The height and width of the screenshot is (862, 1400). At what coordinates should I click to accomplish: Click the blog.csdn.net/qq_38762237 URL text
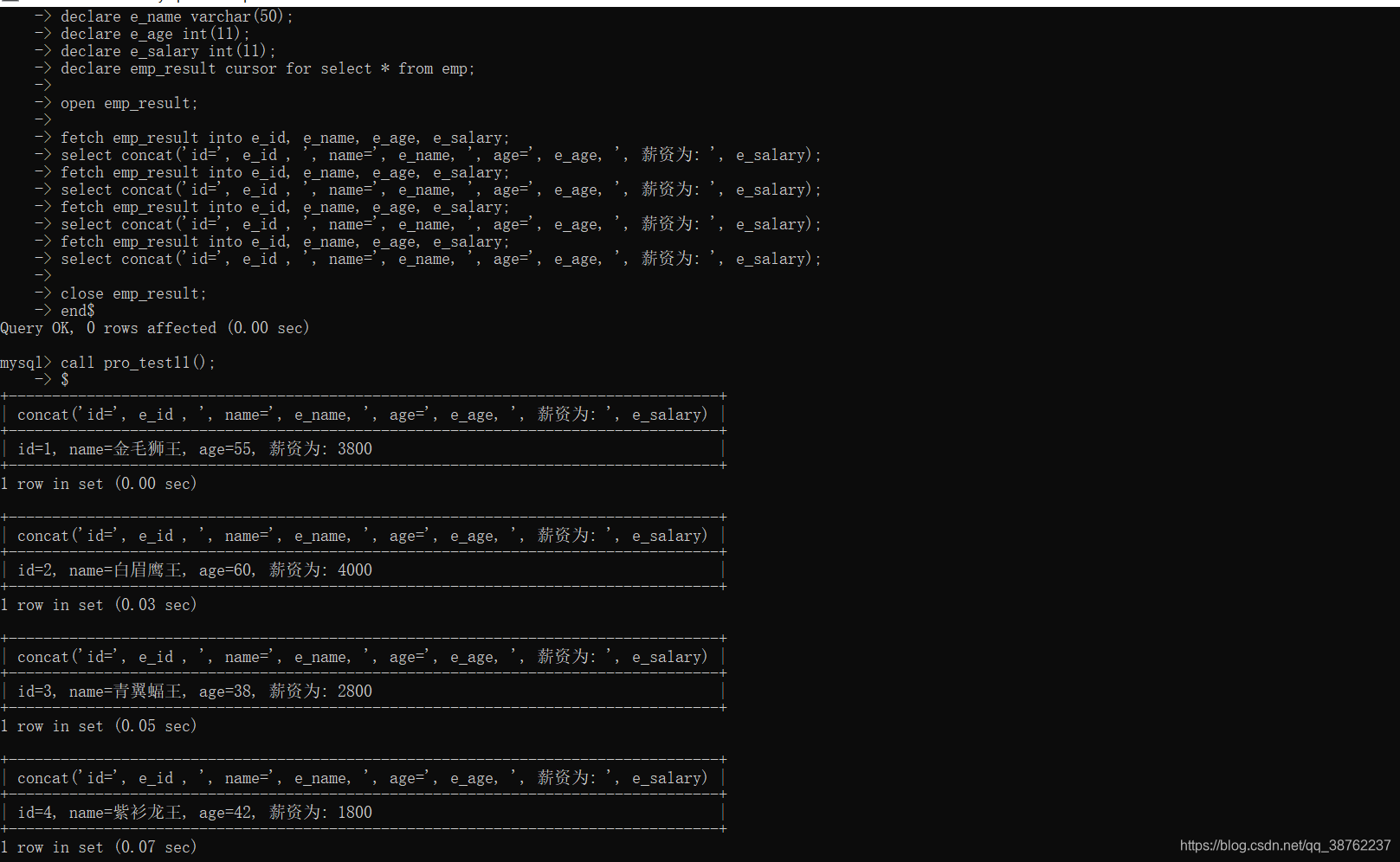click(1285, 846)
